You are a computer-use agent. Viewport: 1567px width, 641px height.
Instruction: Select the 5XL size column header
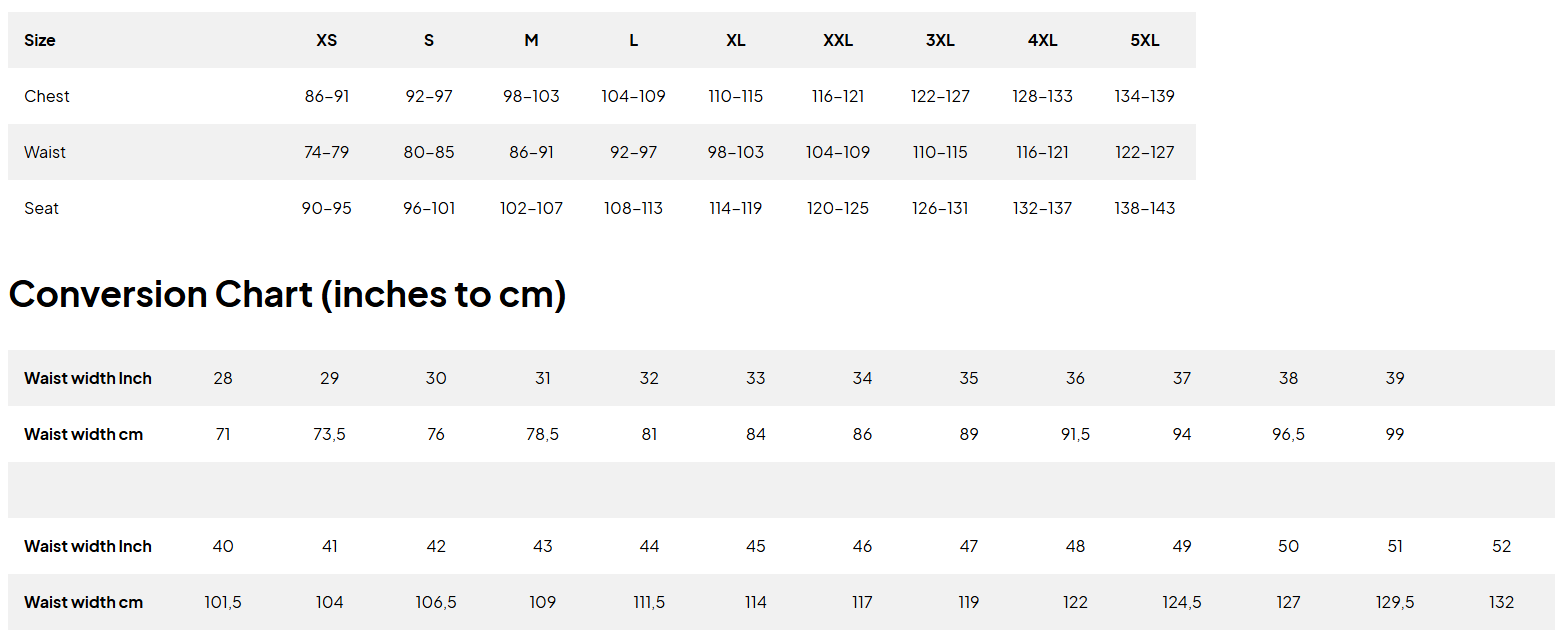click(1145, 41)
